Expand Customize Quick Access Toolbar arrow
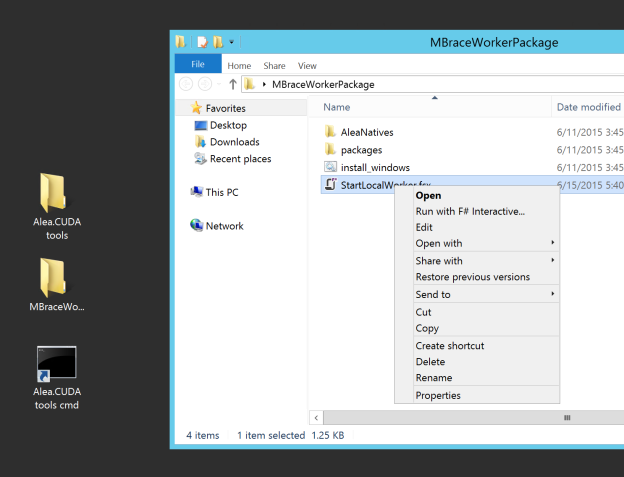Image resolution: width=624 pixels, height=477 pixels. (232, 42)
